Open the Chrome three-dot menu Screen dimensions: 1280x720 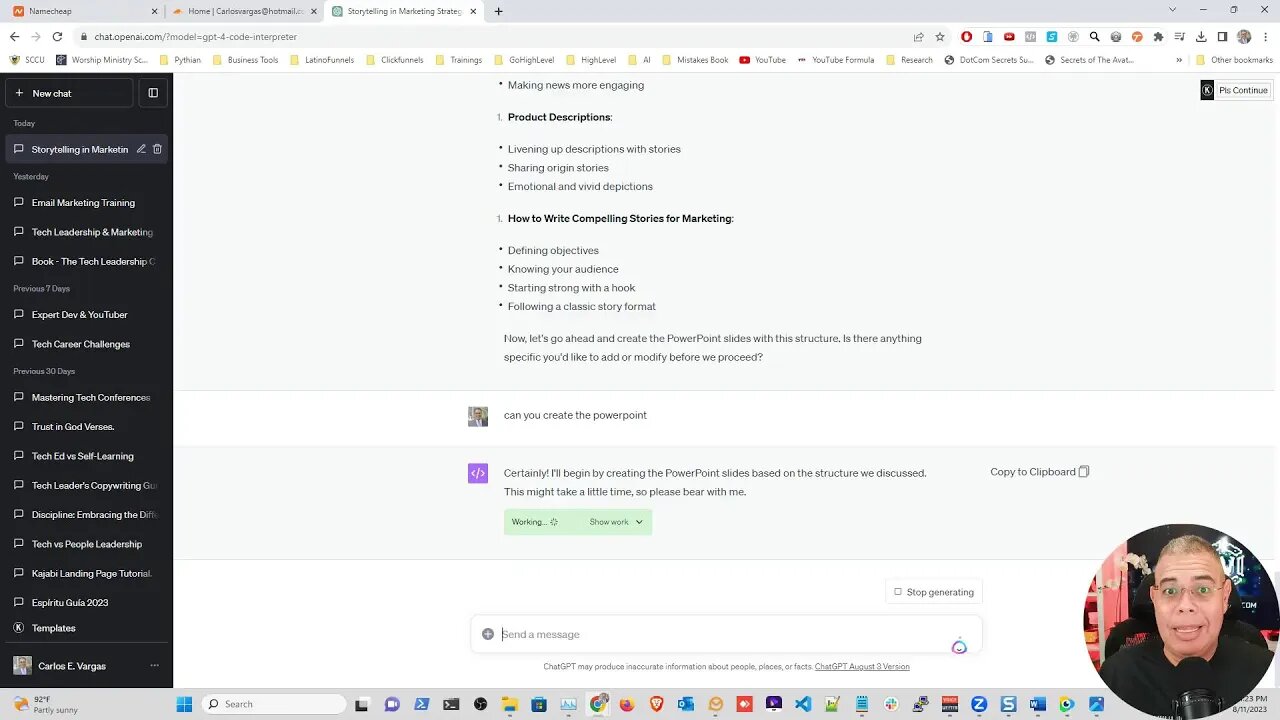click(x=1266, y=37)
